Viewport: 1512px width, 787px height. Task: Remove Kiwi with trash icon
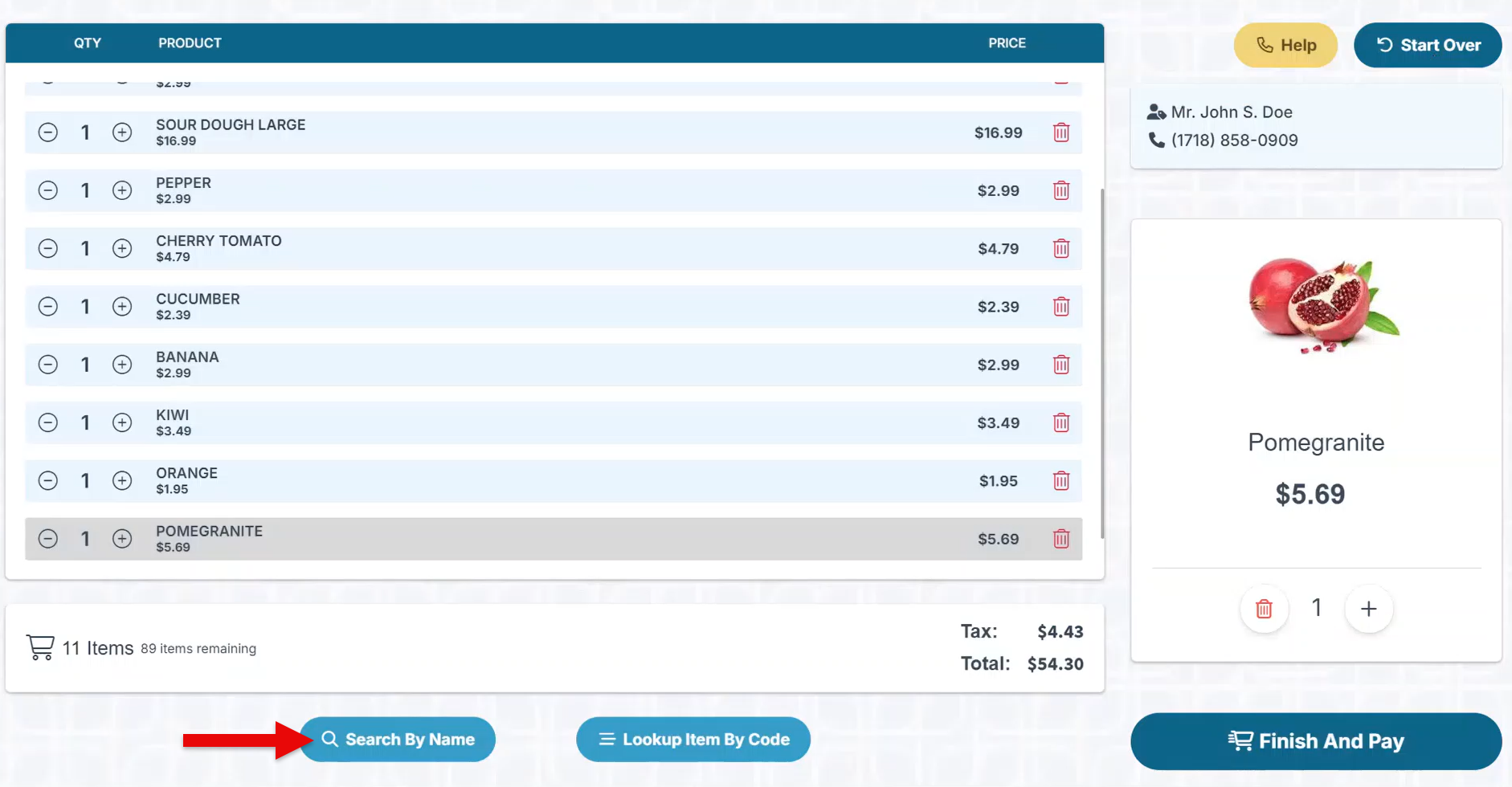pos(1061,423)
